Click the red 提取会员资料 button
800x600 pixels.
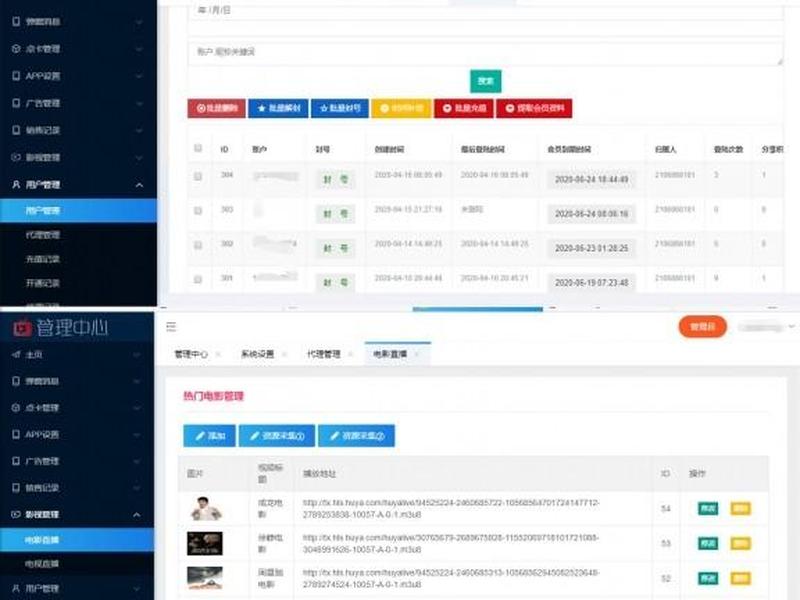click(534, 108)
